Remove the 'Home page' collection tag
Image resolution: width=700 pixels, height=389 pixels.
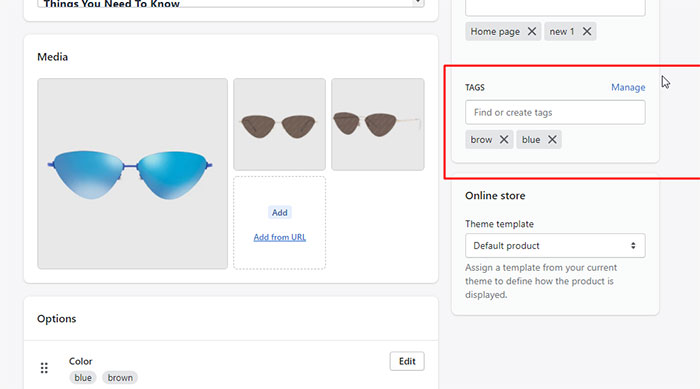(532, 31)
